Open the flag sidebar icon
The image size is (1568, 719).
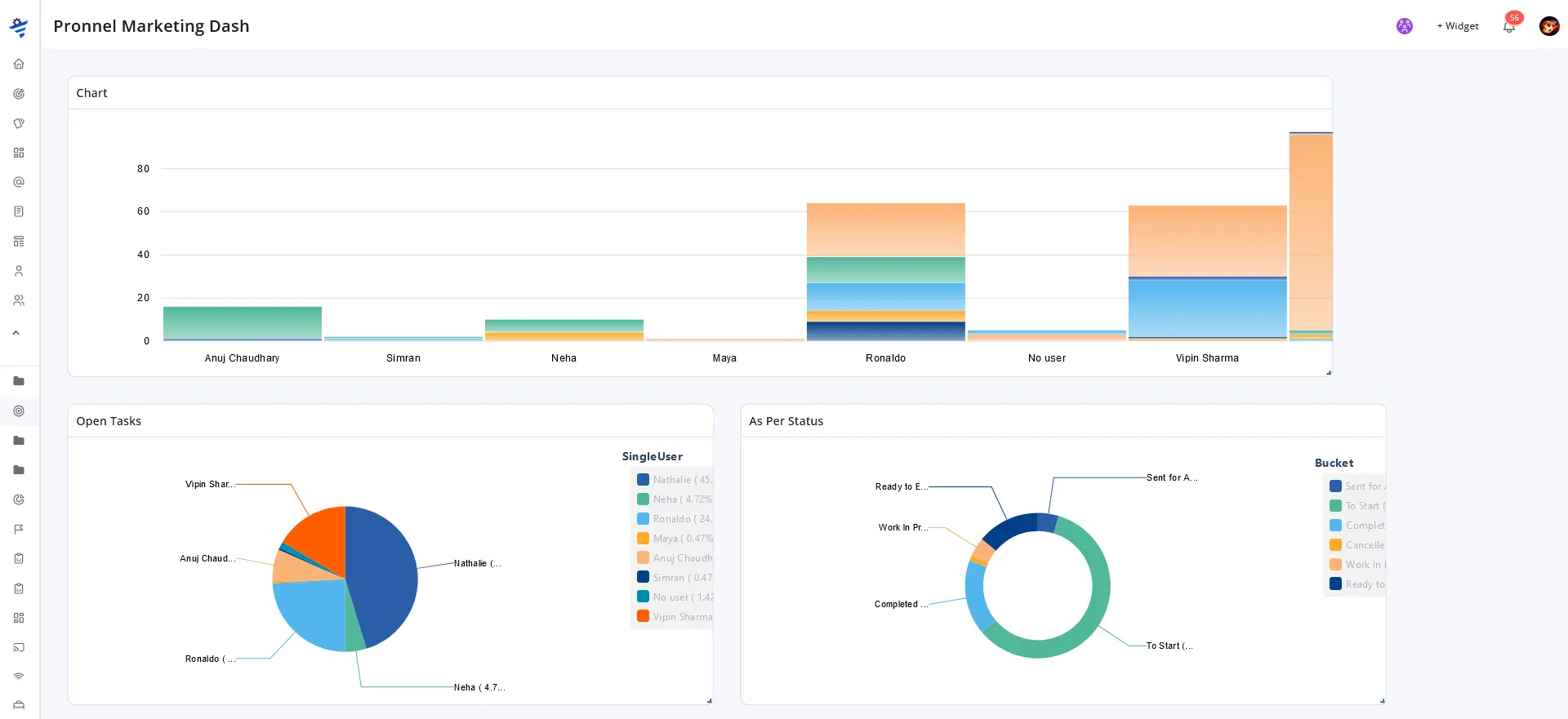(19, 529)
